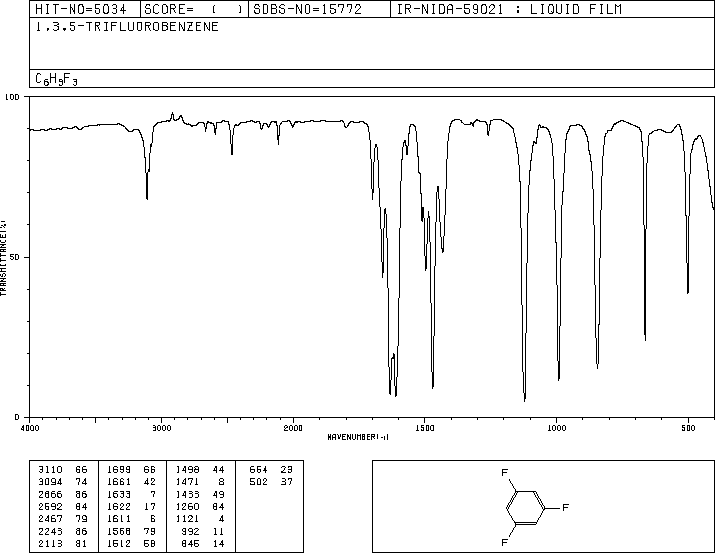The width and height of the screenshot is (715, 553).
Task: Click the compound name 1,3,5-TRIFLUOROBENZENE
Action: (127, 26)
